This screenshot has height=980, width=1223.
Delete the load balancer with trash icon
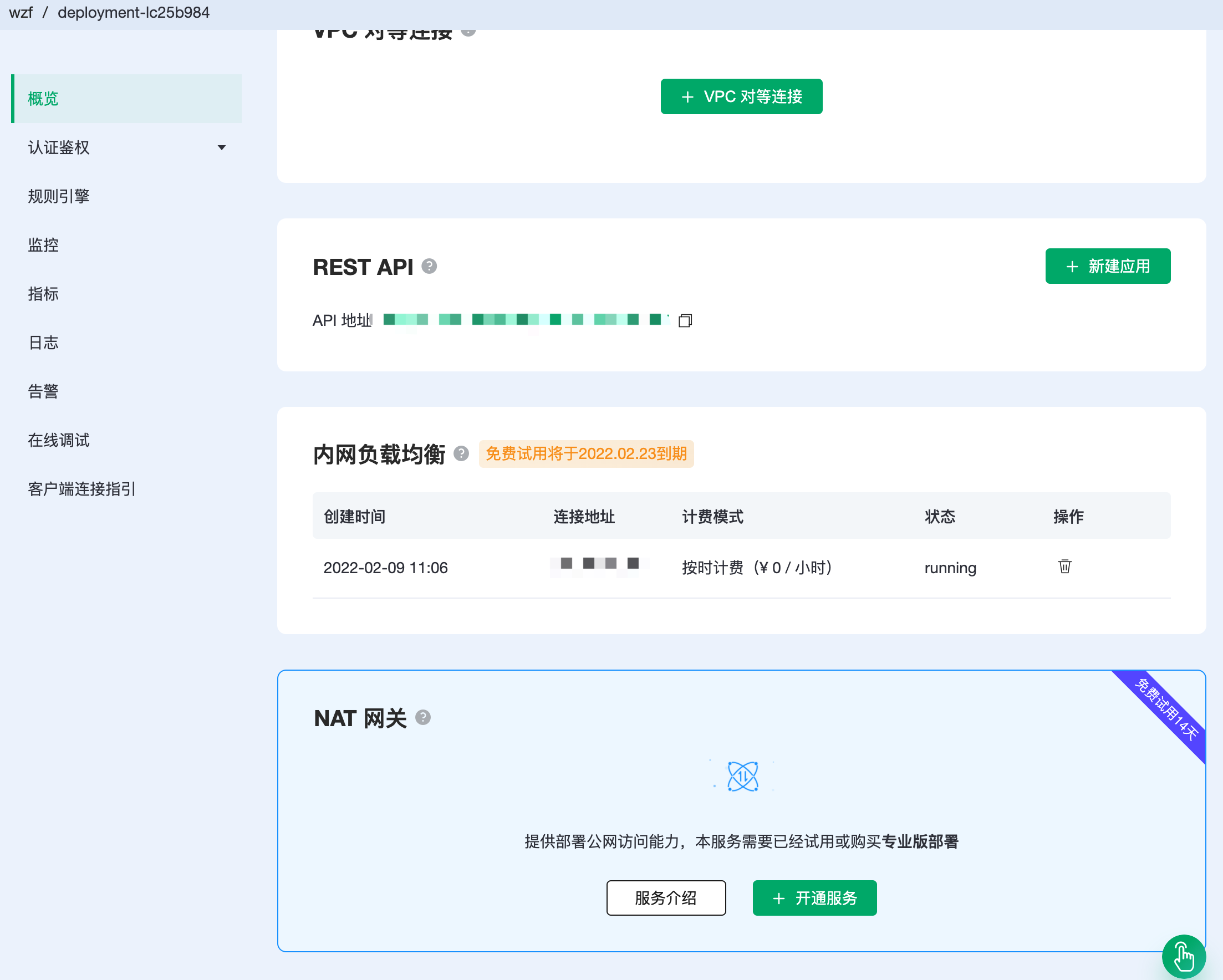point(1064,566)
